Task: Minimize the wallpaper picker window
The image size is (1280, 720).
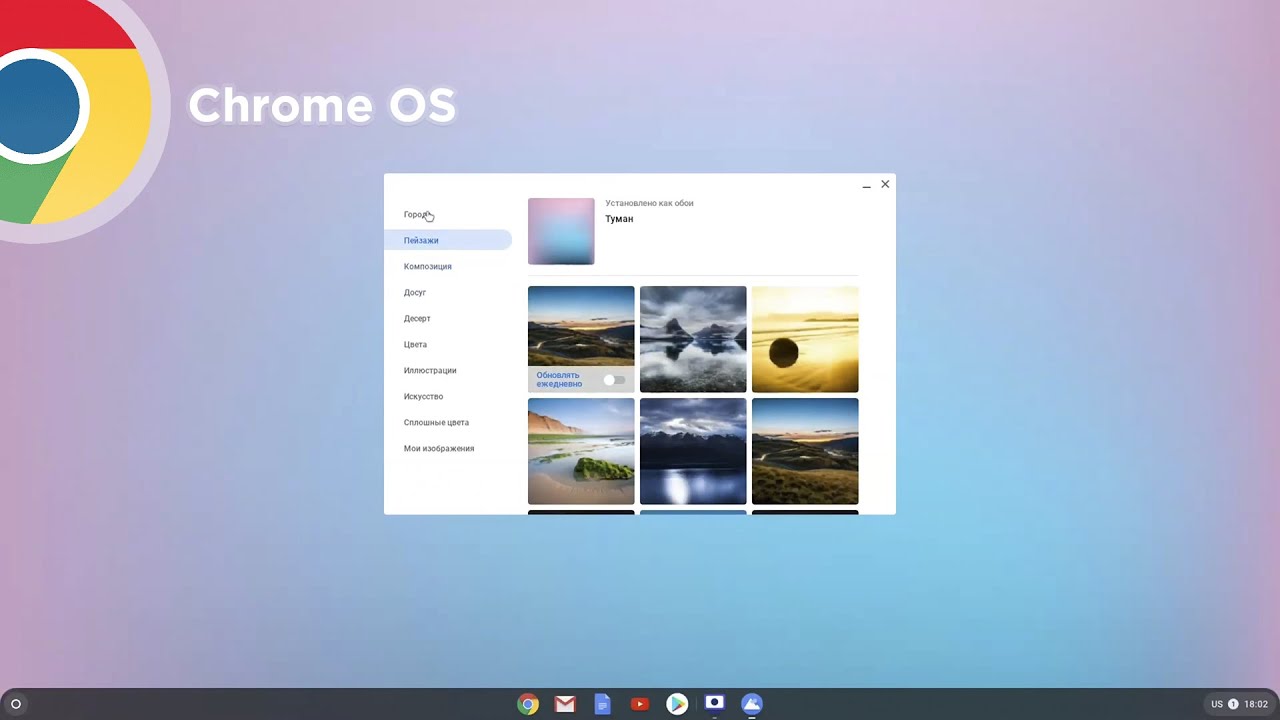Action: click(x=866, y=185)
